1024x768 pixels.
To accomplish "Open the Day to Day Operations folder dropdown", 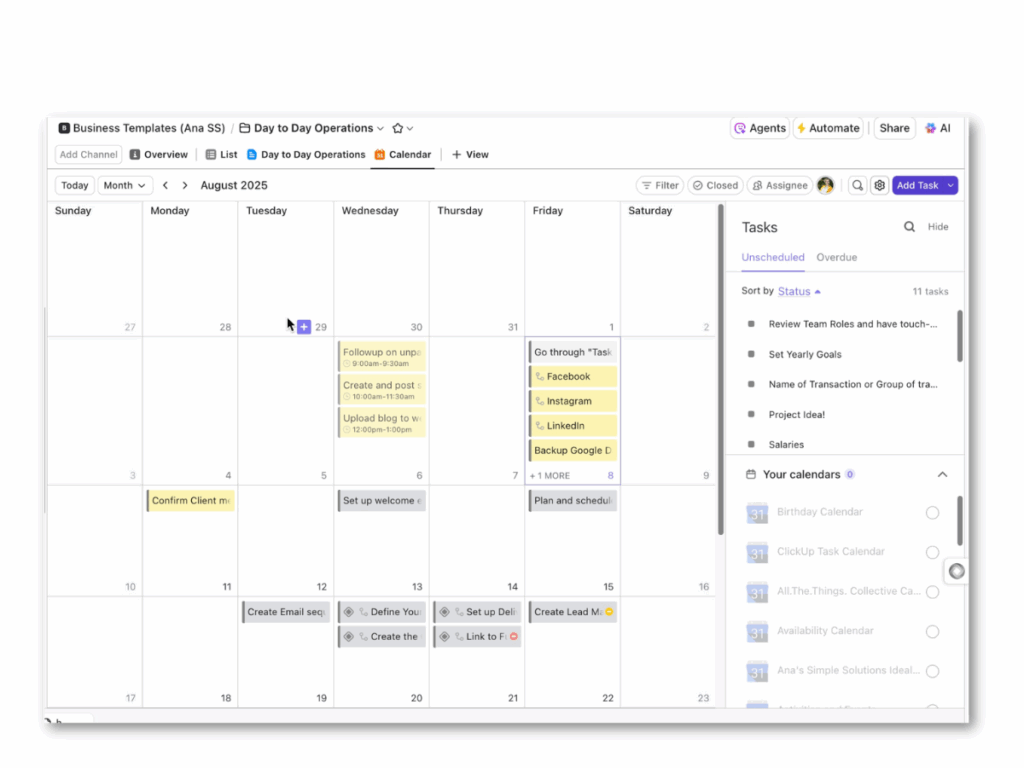I will point(380,129).
